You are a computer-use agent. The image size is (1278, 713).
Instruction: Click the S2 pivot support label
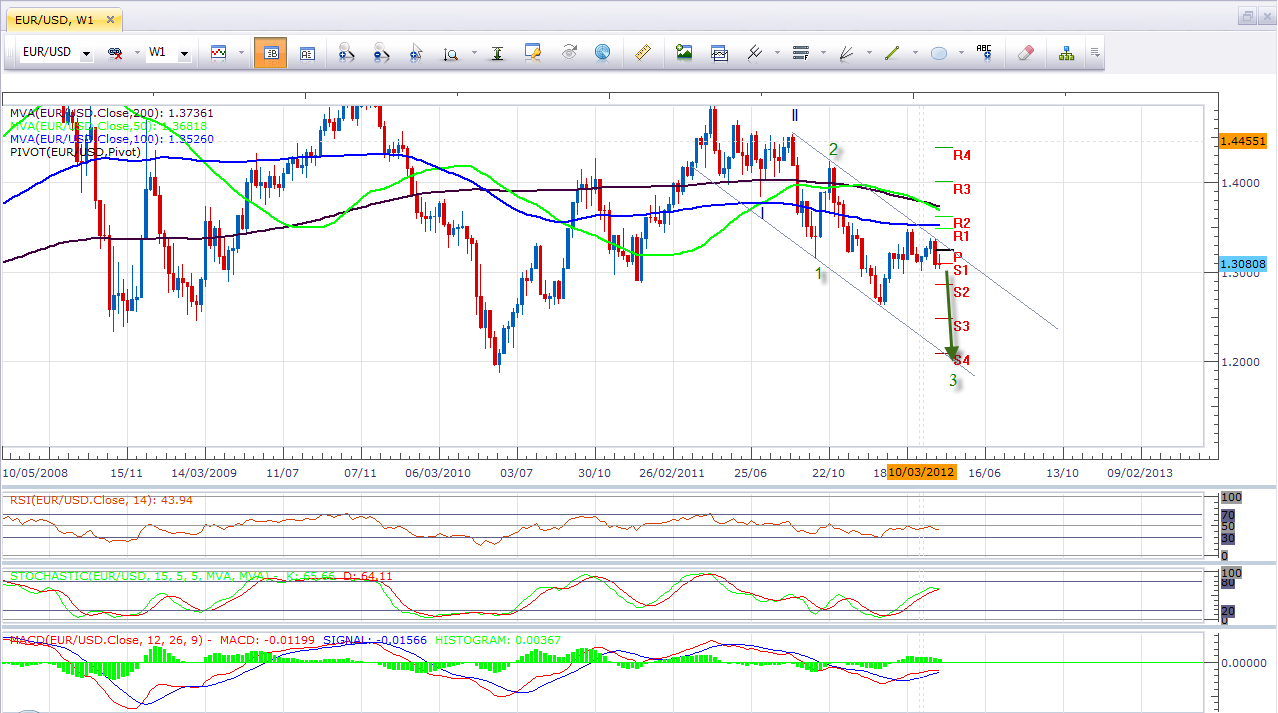962,292
